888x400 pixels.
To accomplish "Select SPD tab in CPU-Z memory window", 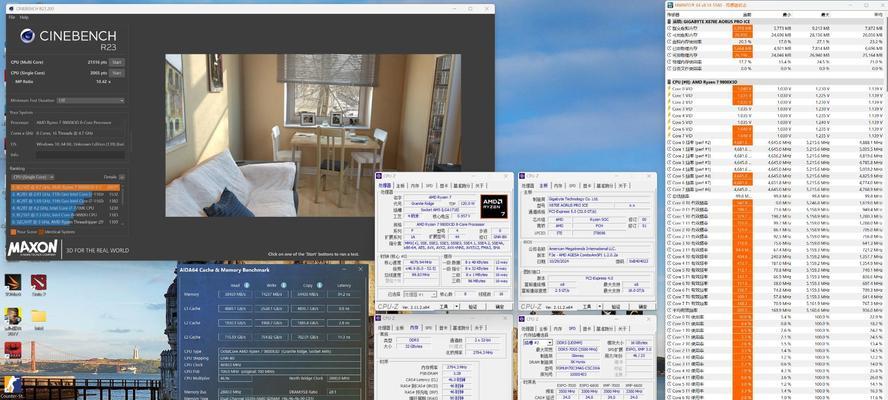I will (429, 327).
